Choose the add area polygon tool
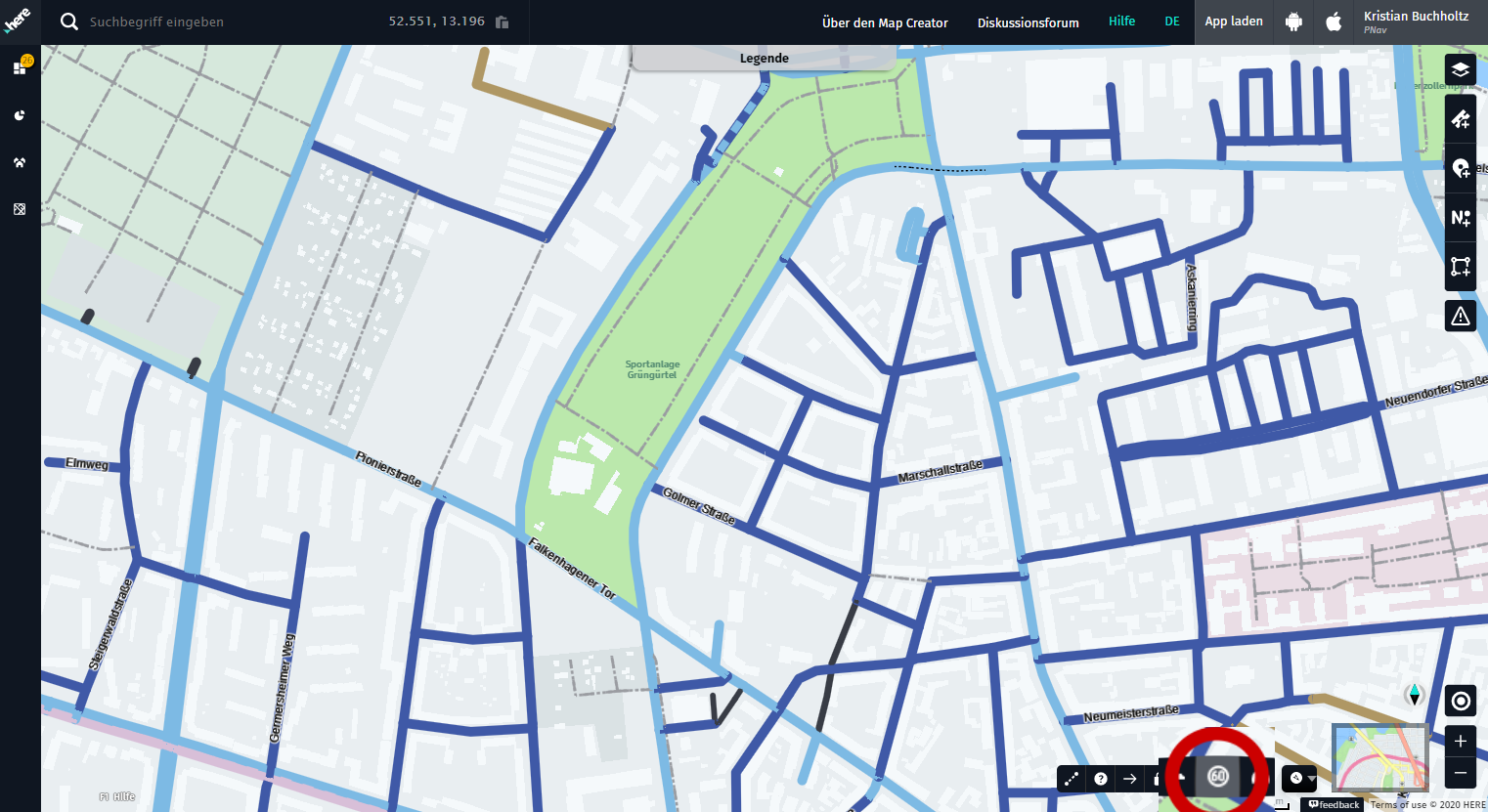Viewport: 1488px width, 812px height. [1460, 267]
